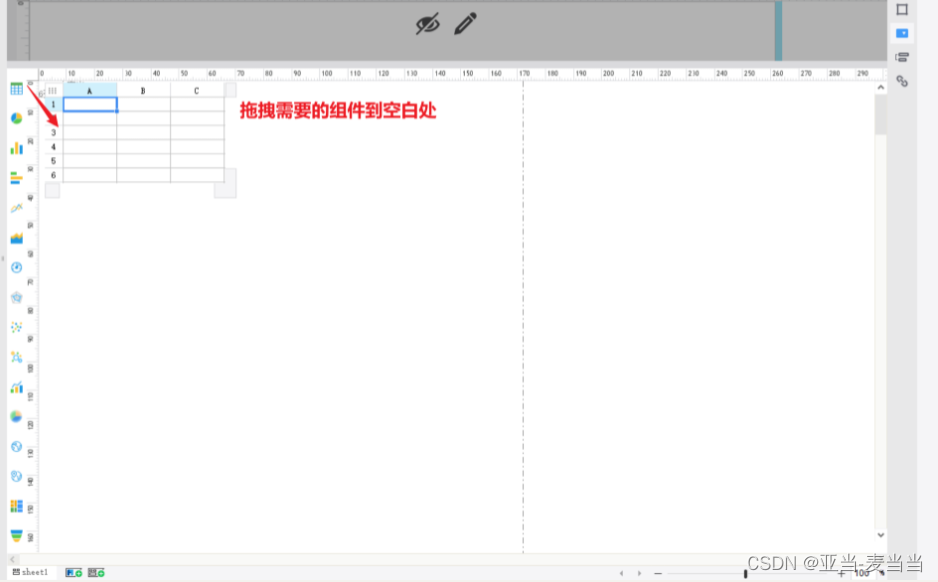This screenshot has height=582, width=938.
Task: Select the radar chart component icon
Action: coord(16,297)
